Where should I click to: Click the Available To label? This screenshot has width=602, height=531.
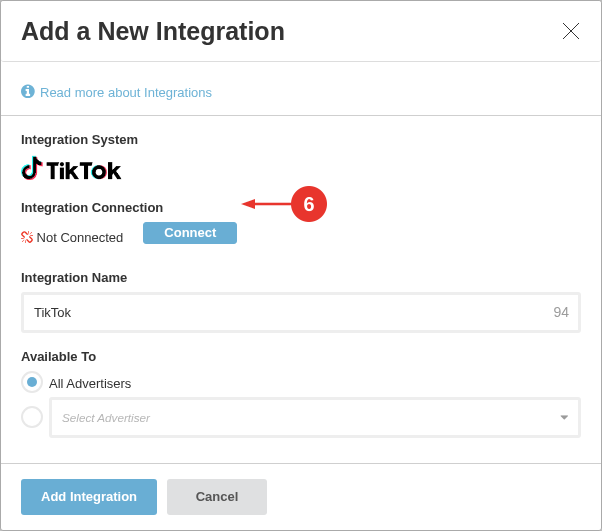[x=58, y=357]
